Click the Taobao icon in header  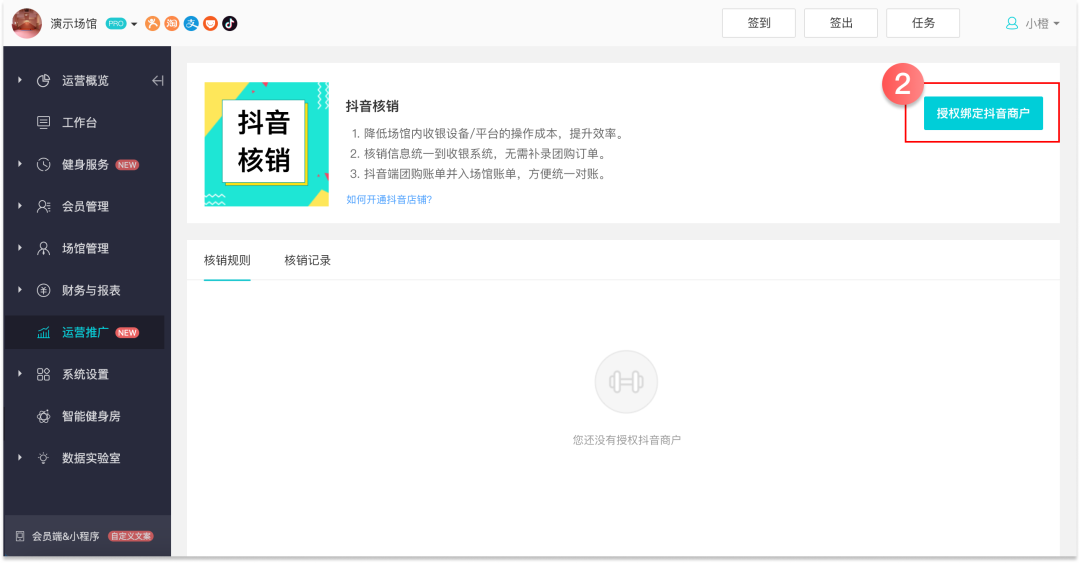point(172,23)
